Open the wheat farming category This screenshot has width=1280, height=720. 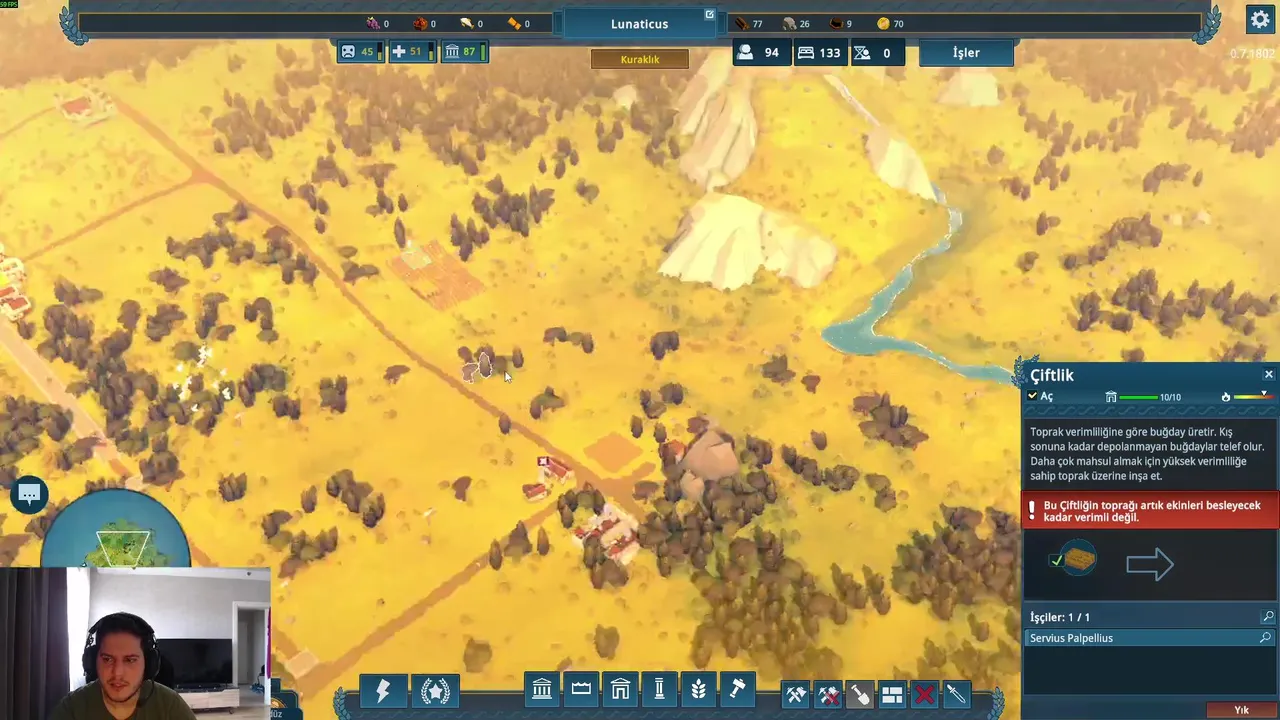point(698,689)
